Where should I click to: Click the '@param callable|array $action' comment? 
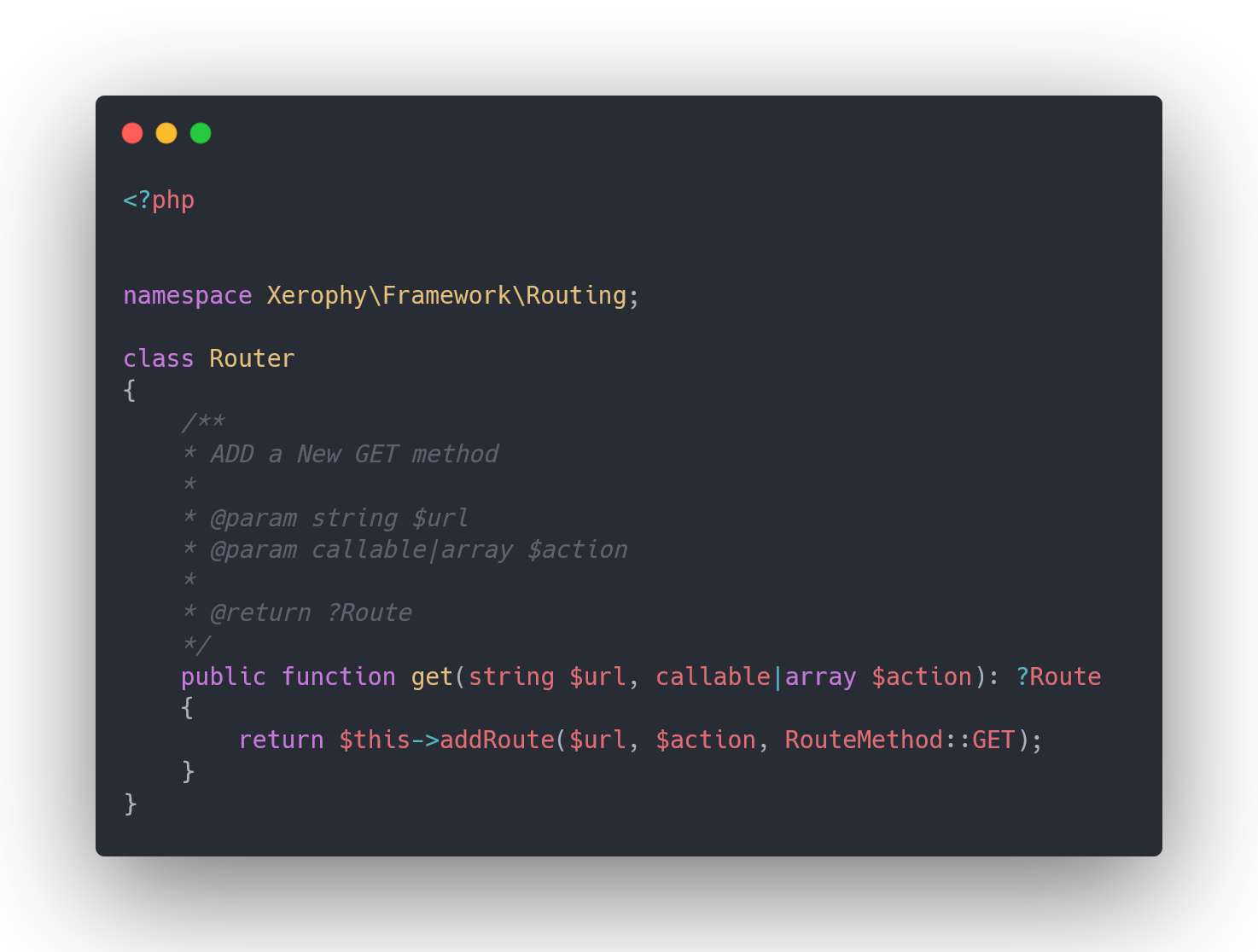pyautogui.click(x=418, y=550)
